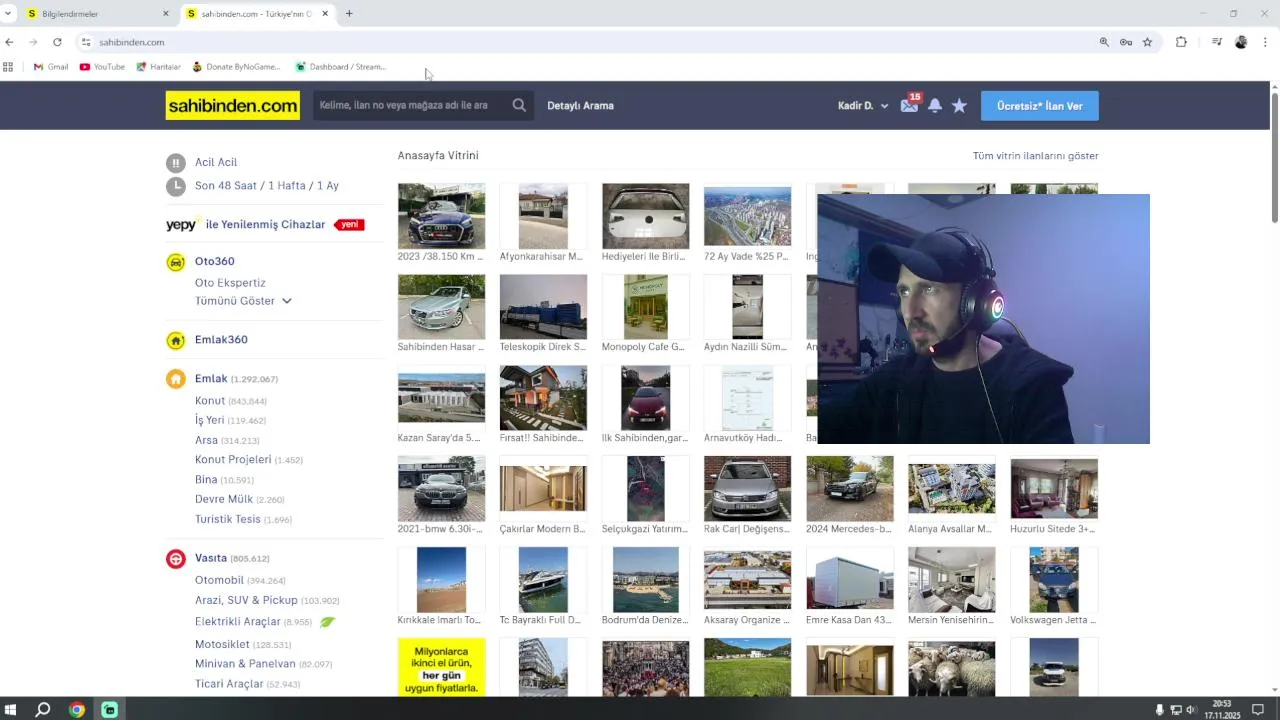This screenshot has height=720, width=1280.
Task: Reload the page
Action: pyautogui.click(x=57, y=42)
